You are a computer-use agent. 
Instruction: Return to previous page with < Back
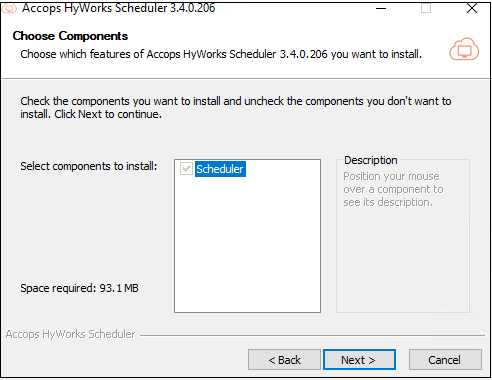284,360
